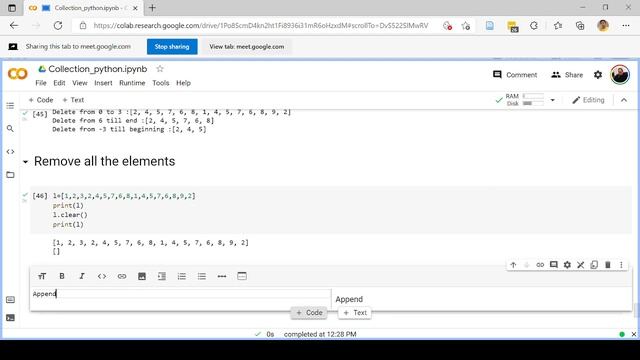
Task: Open the Find and replace search icon
Action: pos(10,129)
